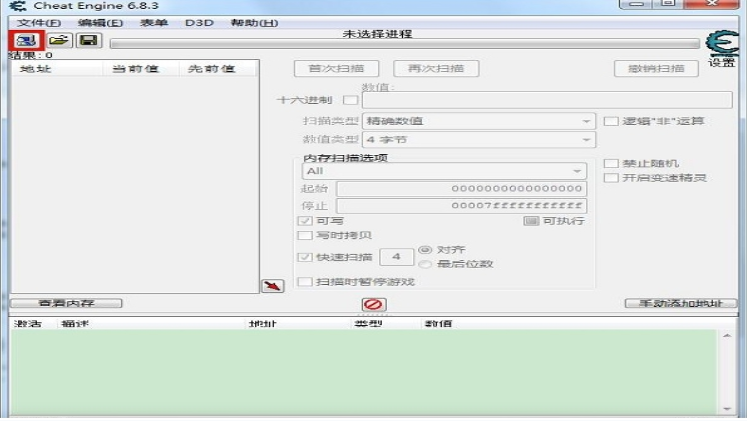Open the 表单 menu
747x421 pixels.
click(x=154, y=23)
